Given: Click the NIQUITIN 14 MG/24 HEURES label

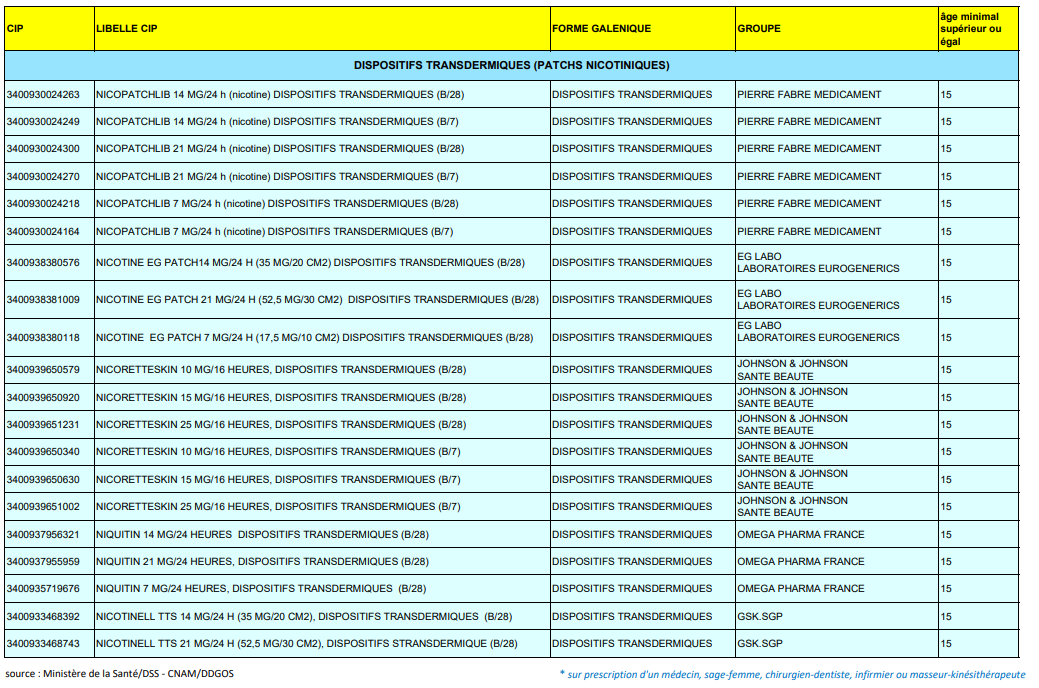Looking at the screenshot, I should point(262,535).
